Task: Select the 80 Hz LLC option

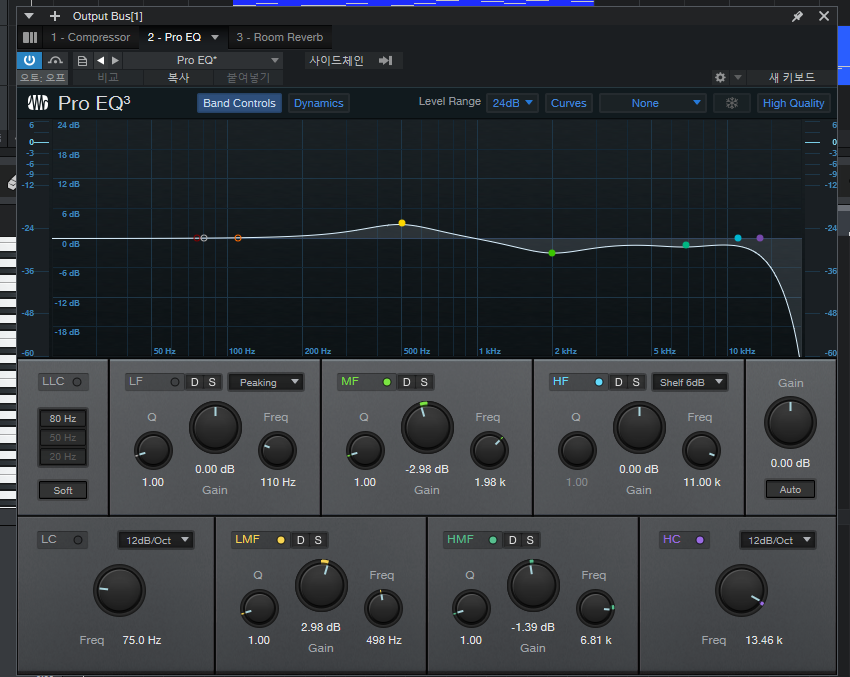Action: 63,418
